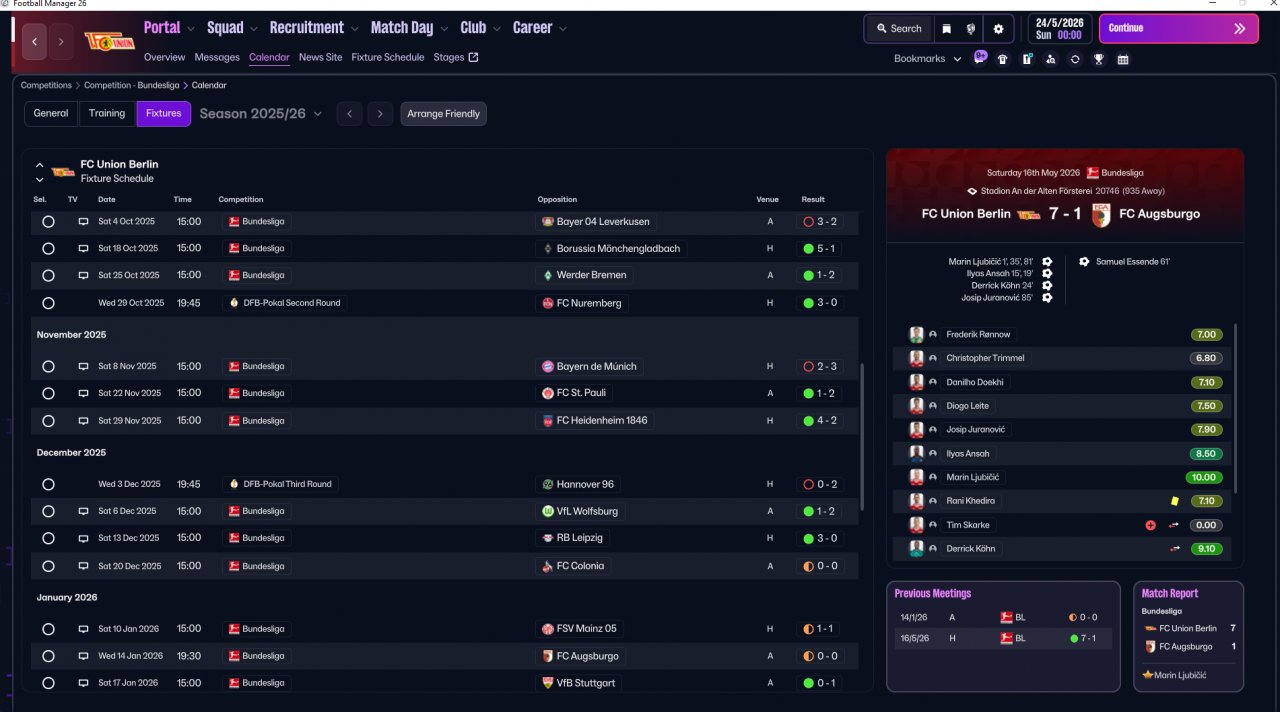This screenshot has height=712, width=1280.
Task: Open the Match Report panel
Action: (1188, 636)
